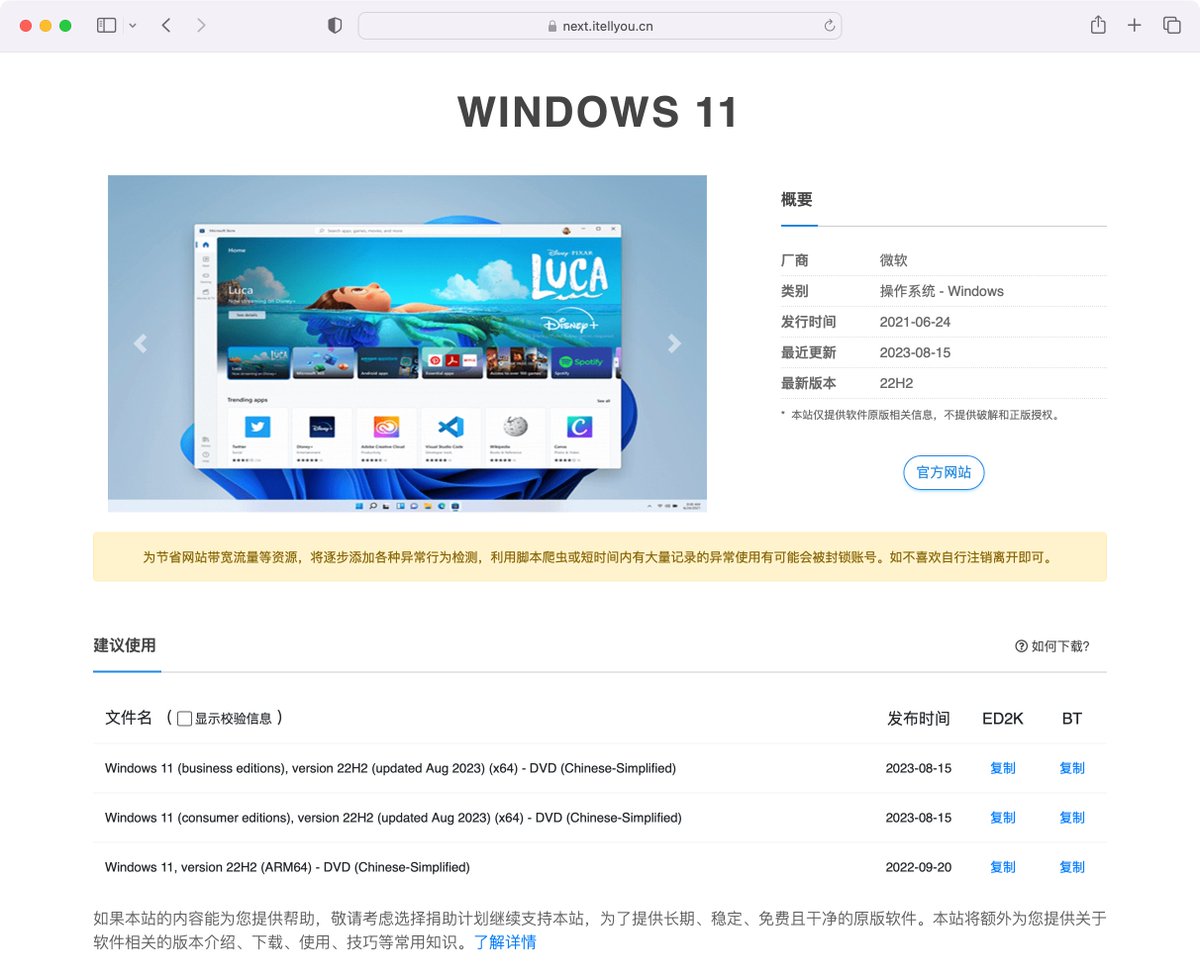Click the next.itellyou.cn address bar

(600, 26)
